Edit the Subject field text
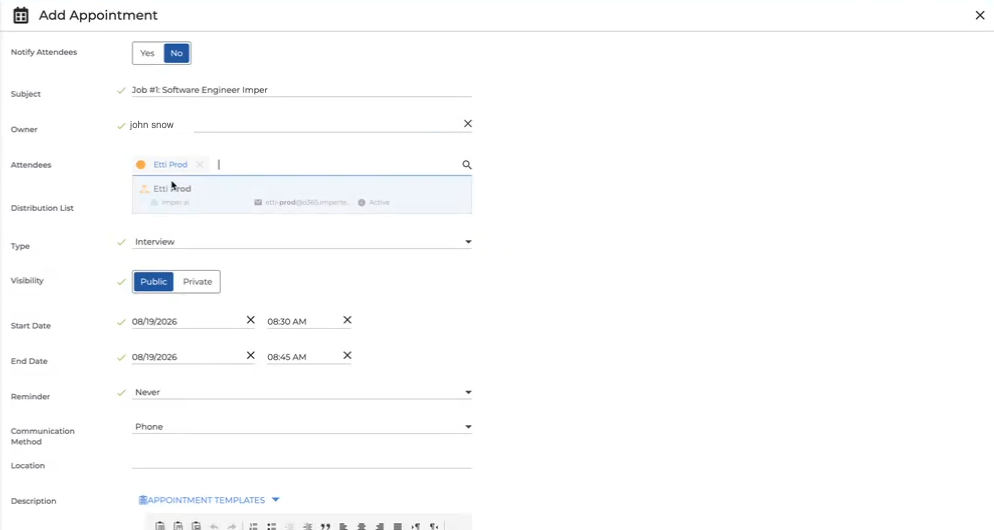 tap(301, 90)
